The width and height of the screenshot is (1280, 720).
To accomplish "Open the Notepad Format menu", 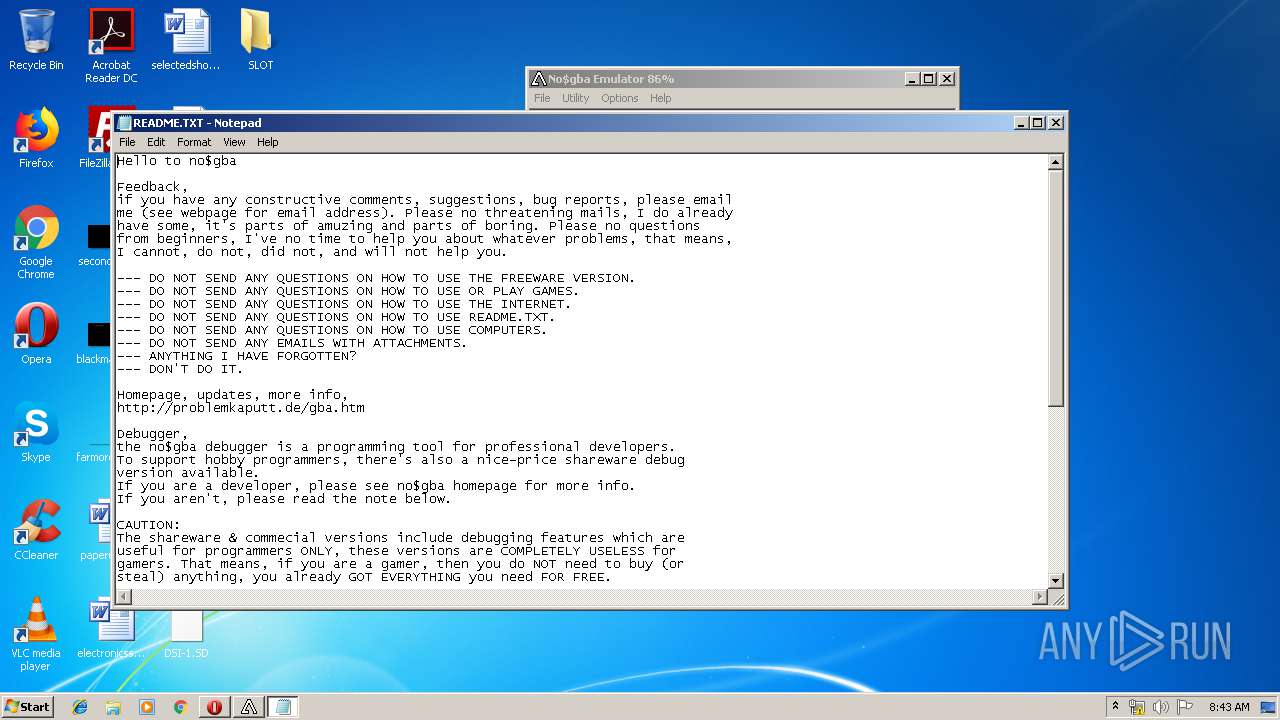I will click(194, 142).
